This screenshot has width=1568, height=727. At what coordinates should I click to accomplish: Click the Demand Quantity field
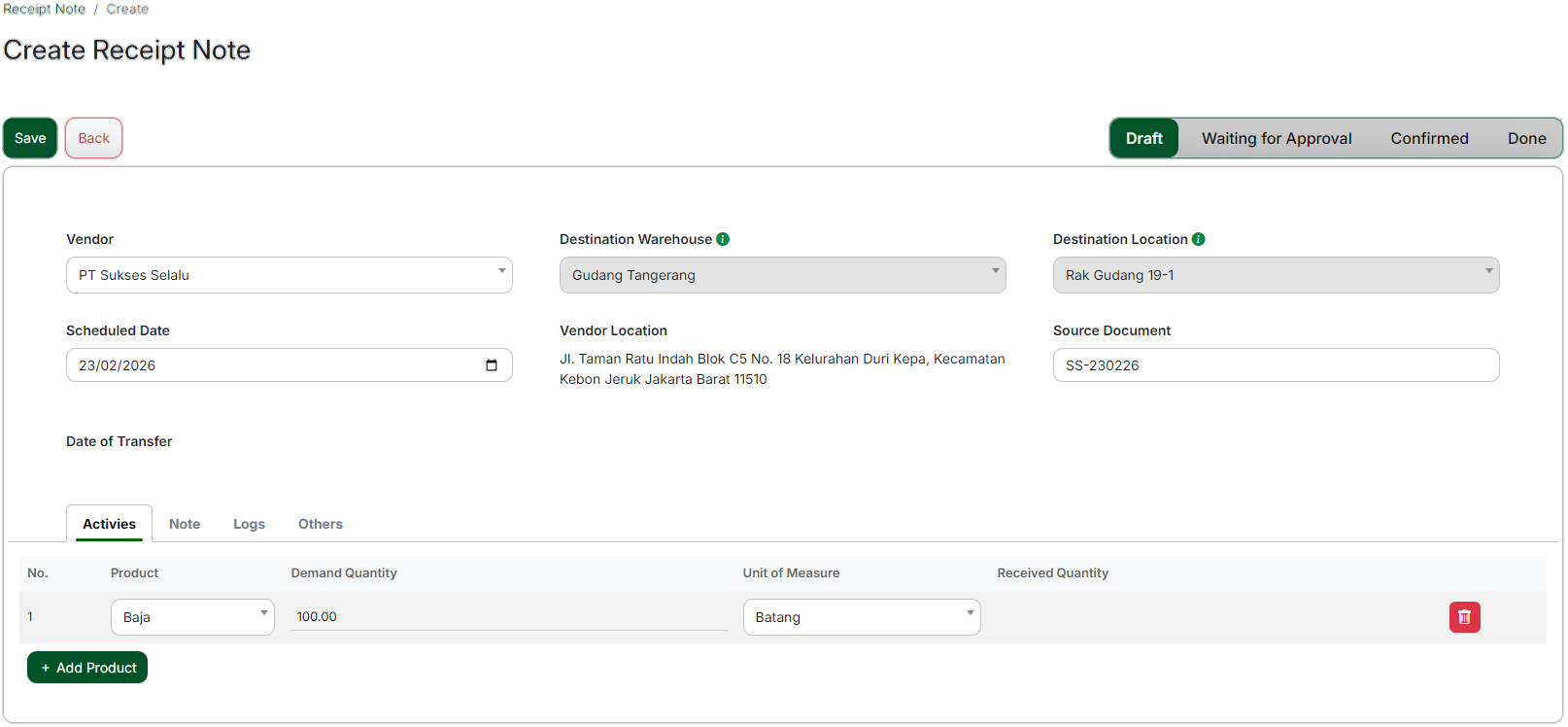[x=508, y=617]
